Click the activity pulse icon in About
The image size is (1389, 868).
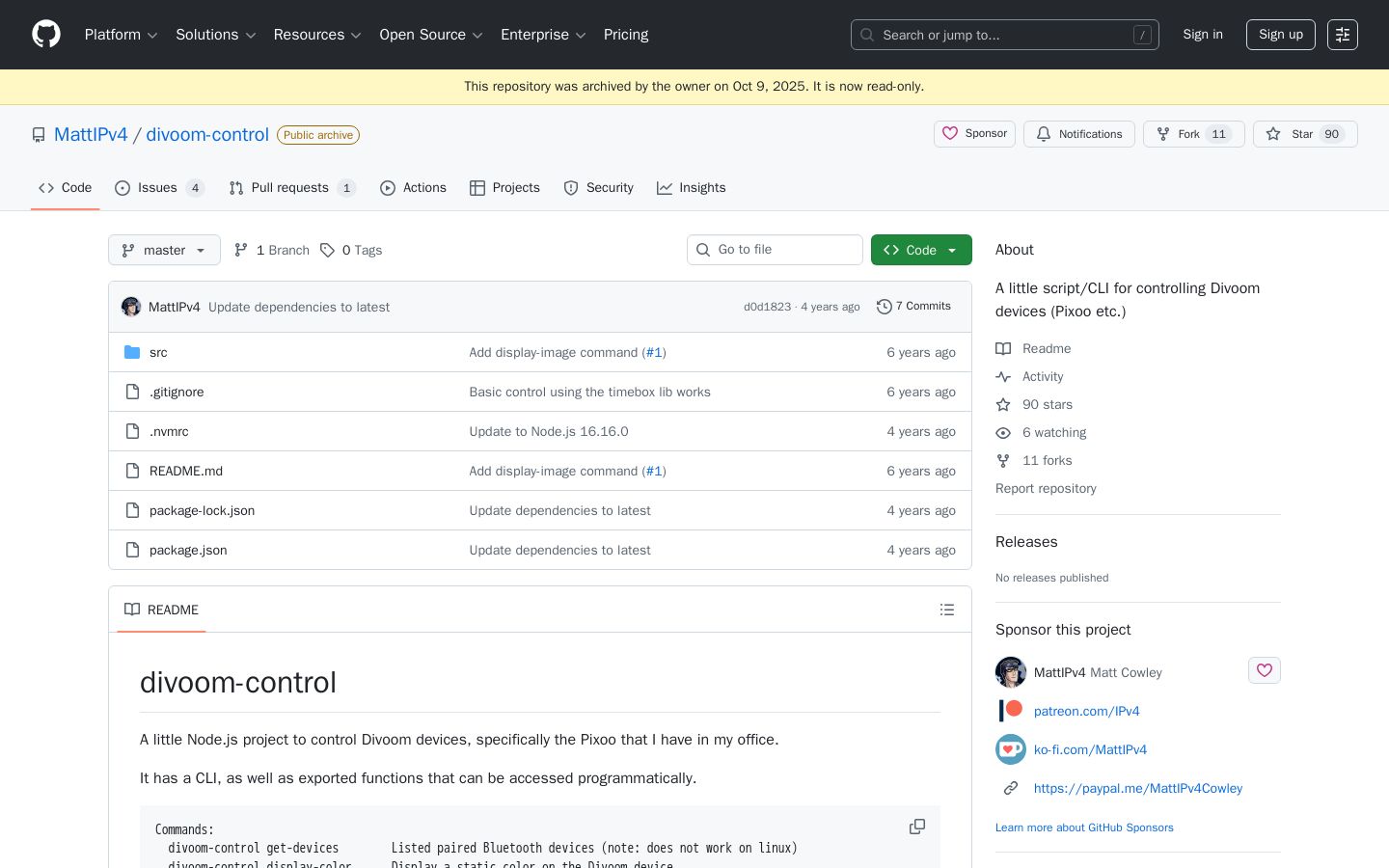click(1003, 377)
